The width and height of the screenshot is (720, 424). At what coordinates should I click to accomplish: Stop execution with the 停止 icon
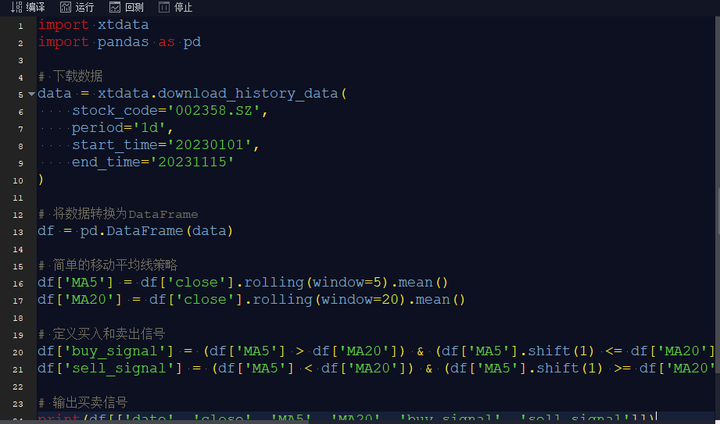click(164, 7)
